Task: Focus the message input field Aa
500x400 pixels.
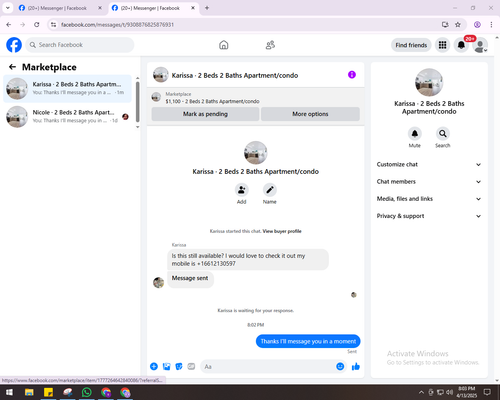Action: [267, 366]
